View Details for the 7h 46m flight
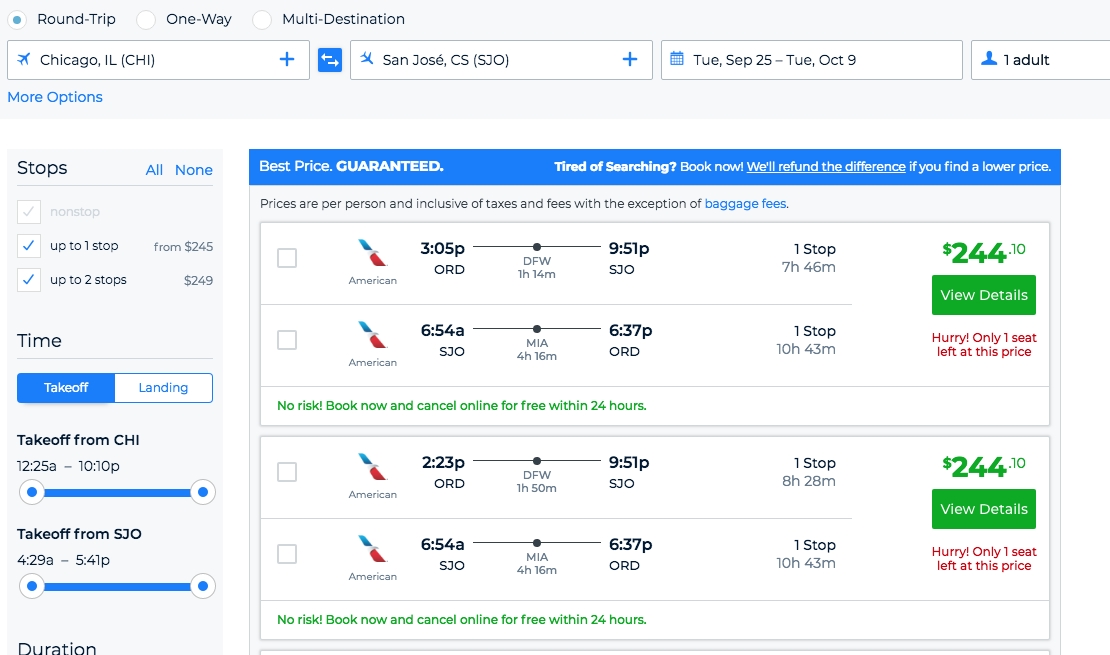Screen dimensions: 1110x655 click(x=983, y=295)
